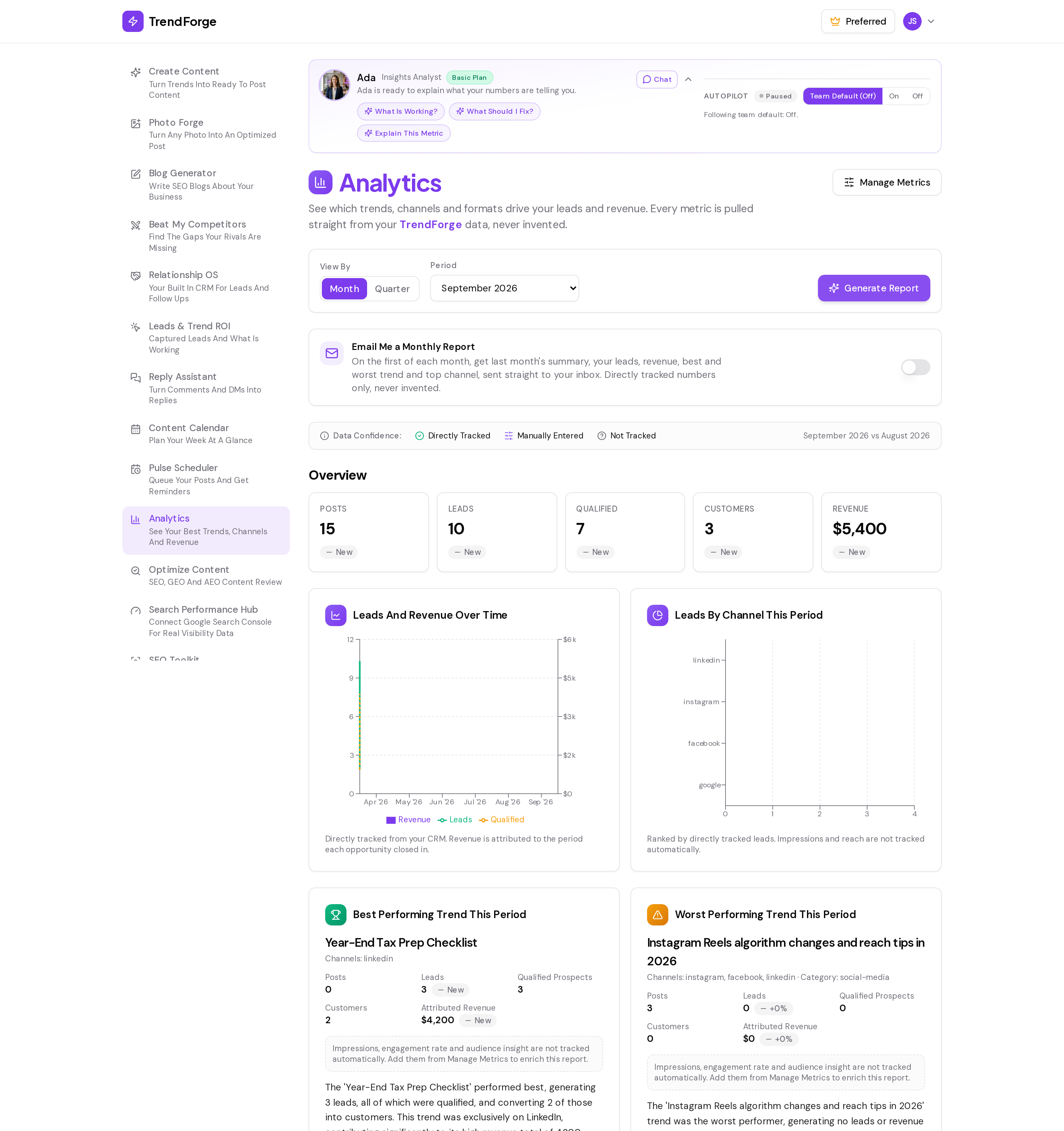Collapse the Ada assistant panel chevron
This screenshot has height=1131, width=1064.
[688, 80]
